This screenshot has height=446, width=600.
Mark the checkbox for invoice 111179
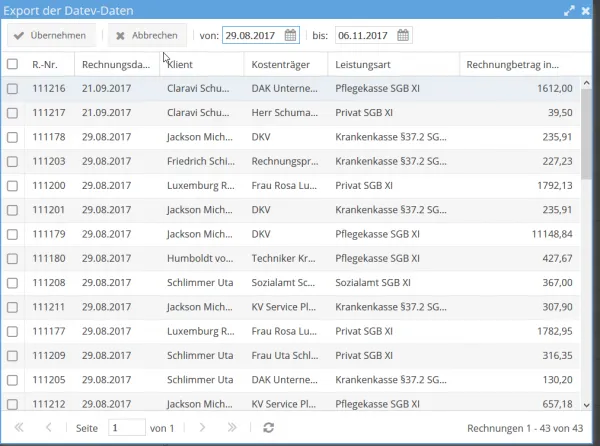[12, 234]
